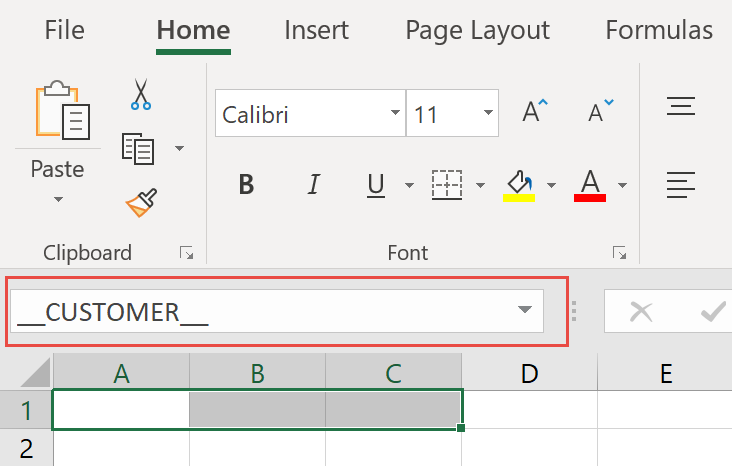Open the File tab

pyautogui.click(x=64, y=30)
